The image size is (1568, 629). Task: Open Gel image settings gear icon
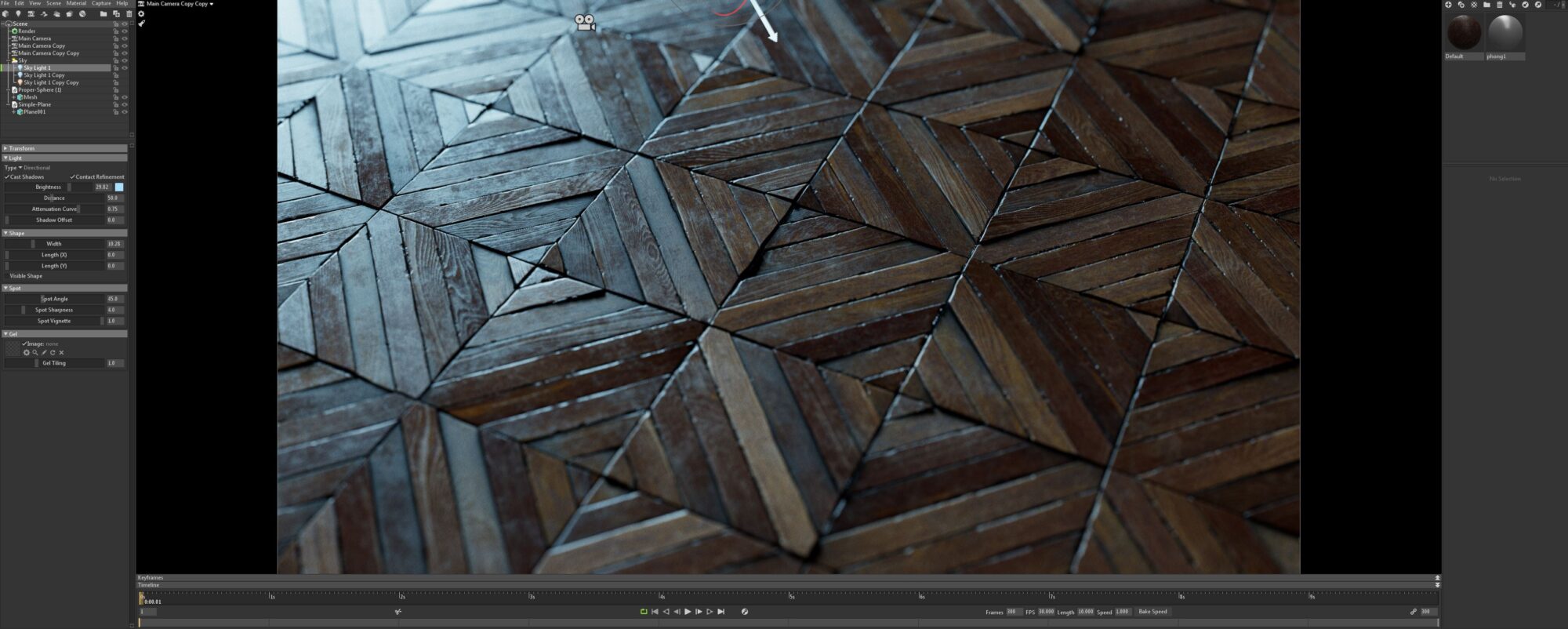point(26,353)
